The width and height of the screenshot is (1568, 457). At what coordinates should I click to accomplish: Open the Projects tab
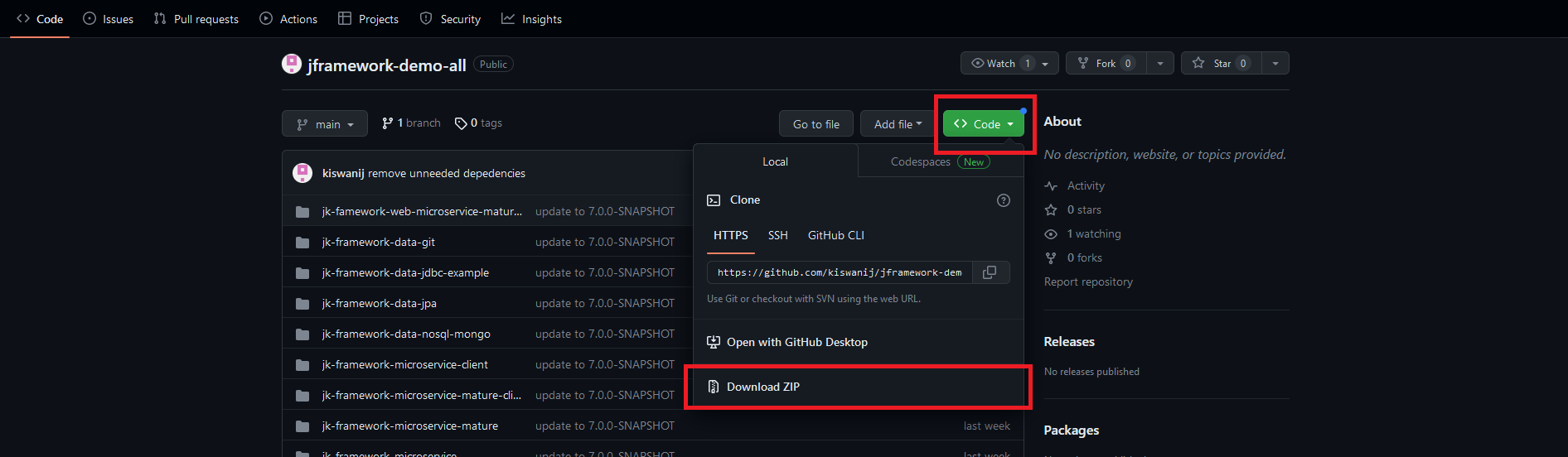(368, 19)
